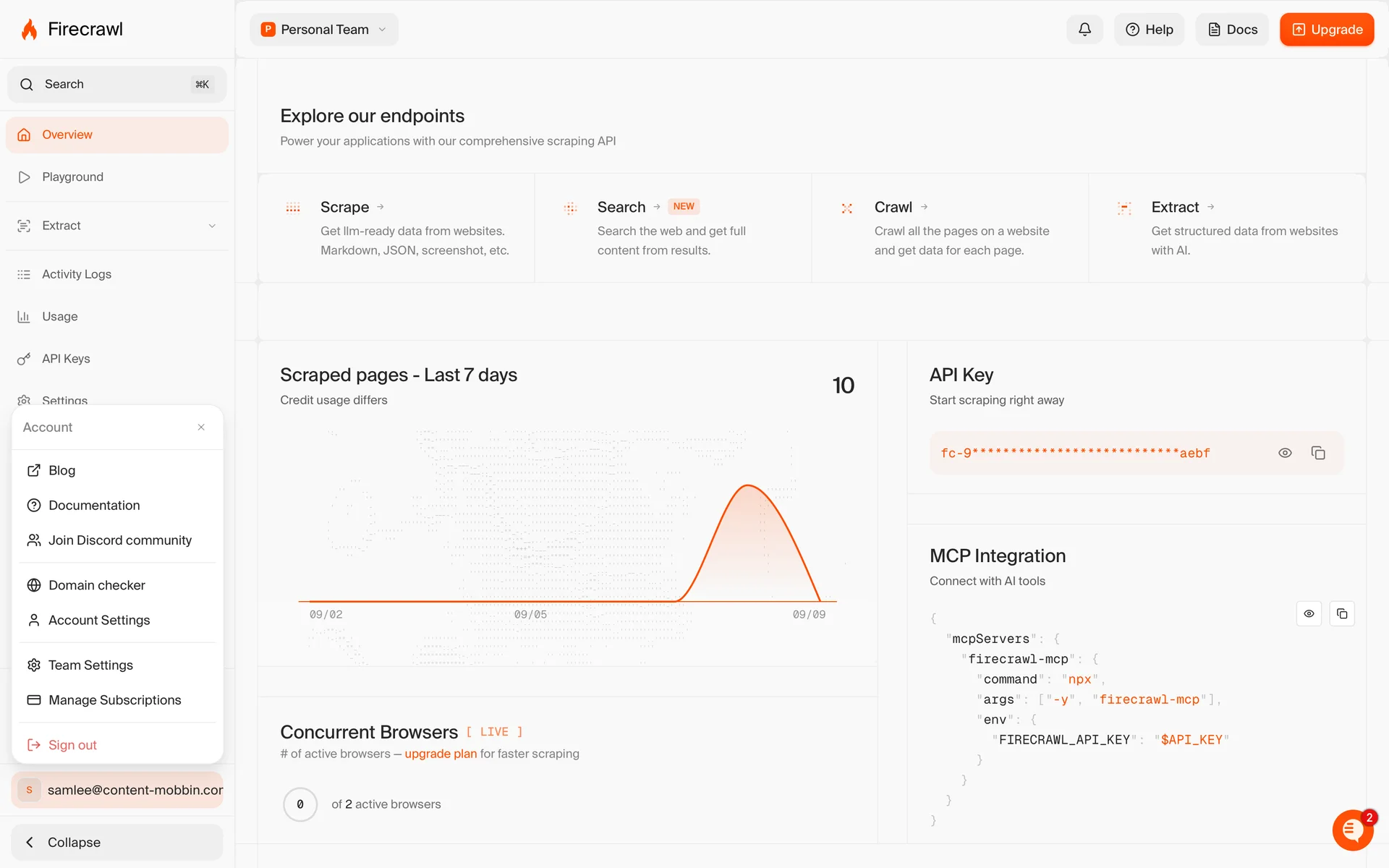Screen dimensions: 1389x868
Task: Focus the sidebar Search field
Action: click(116, 85)
